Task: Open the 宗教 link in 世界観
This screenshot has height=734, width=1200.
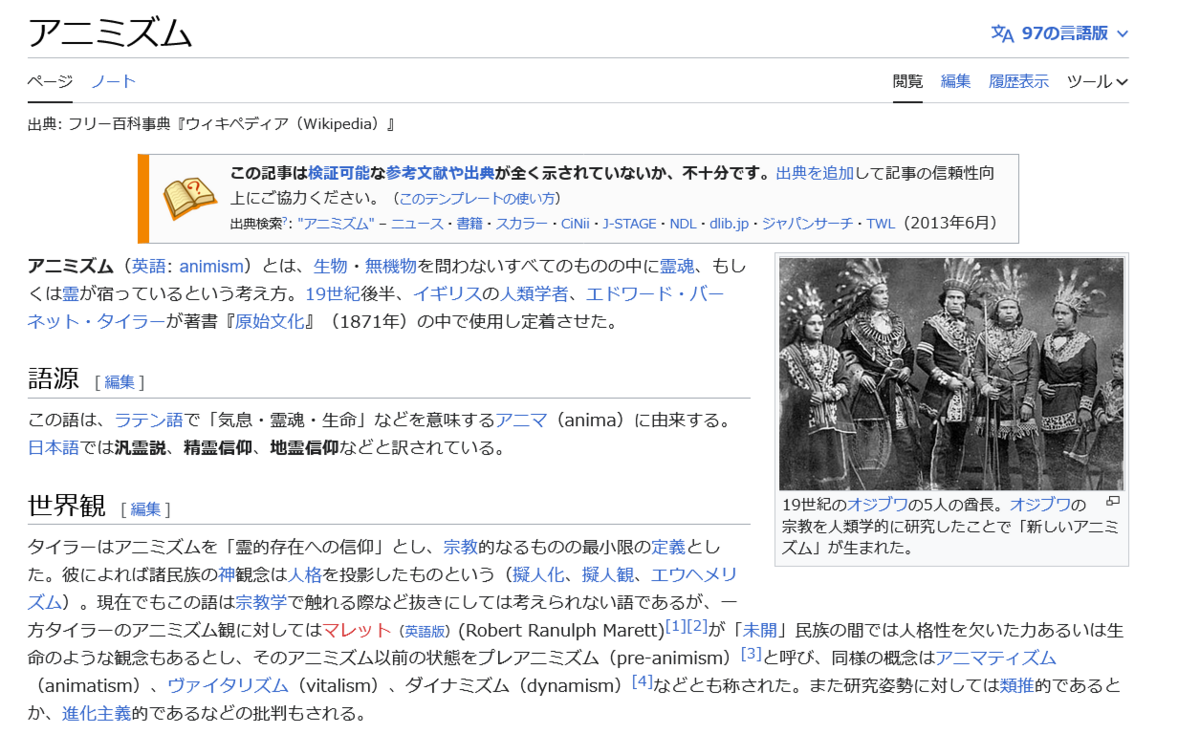Action: pos(460,547)
